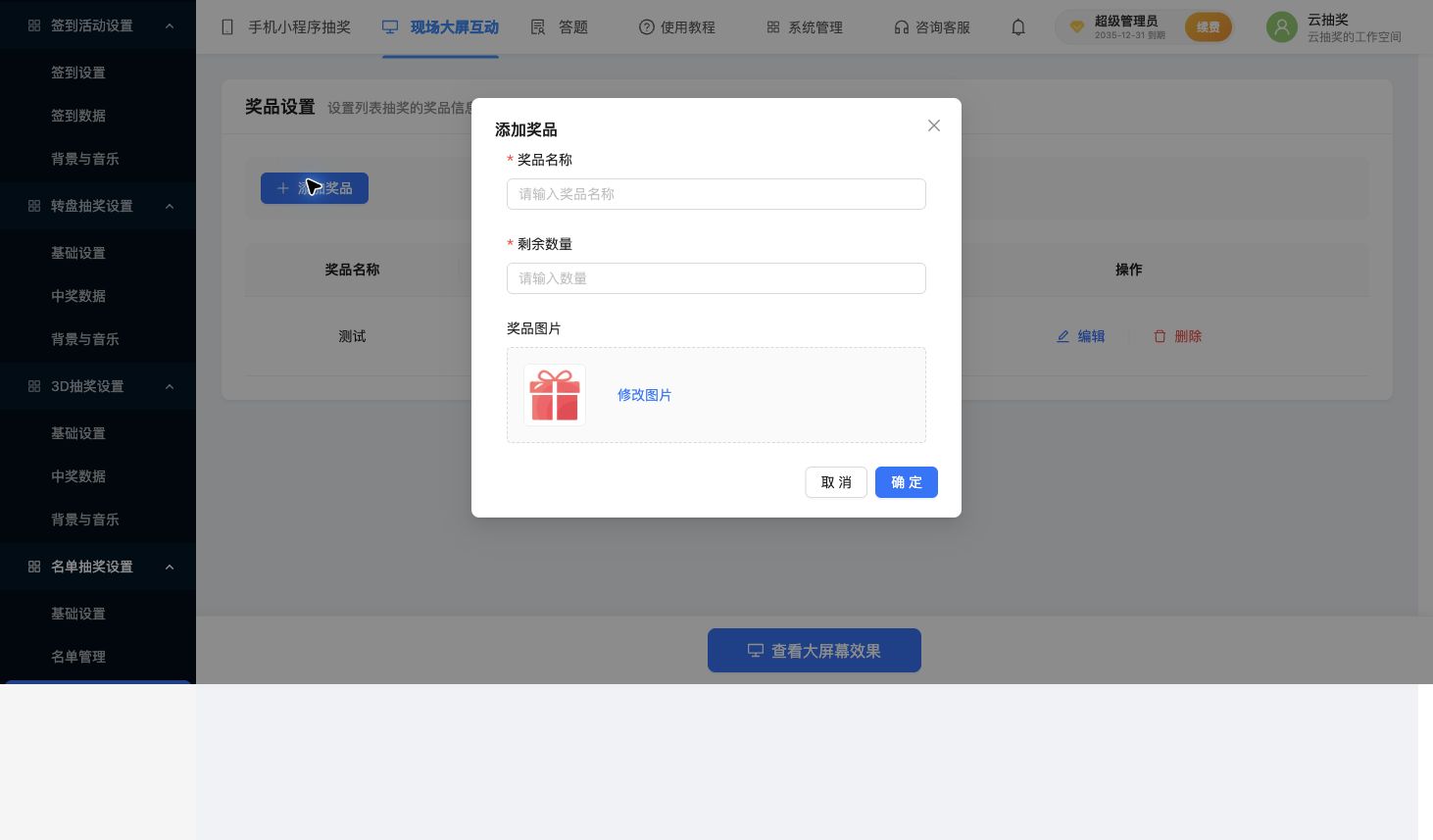Image resolution: width=1433 pixels, height=840 pixels.
Task: Open the notification bell icon
Action: [x=1018, y=27]
